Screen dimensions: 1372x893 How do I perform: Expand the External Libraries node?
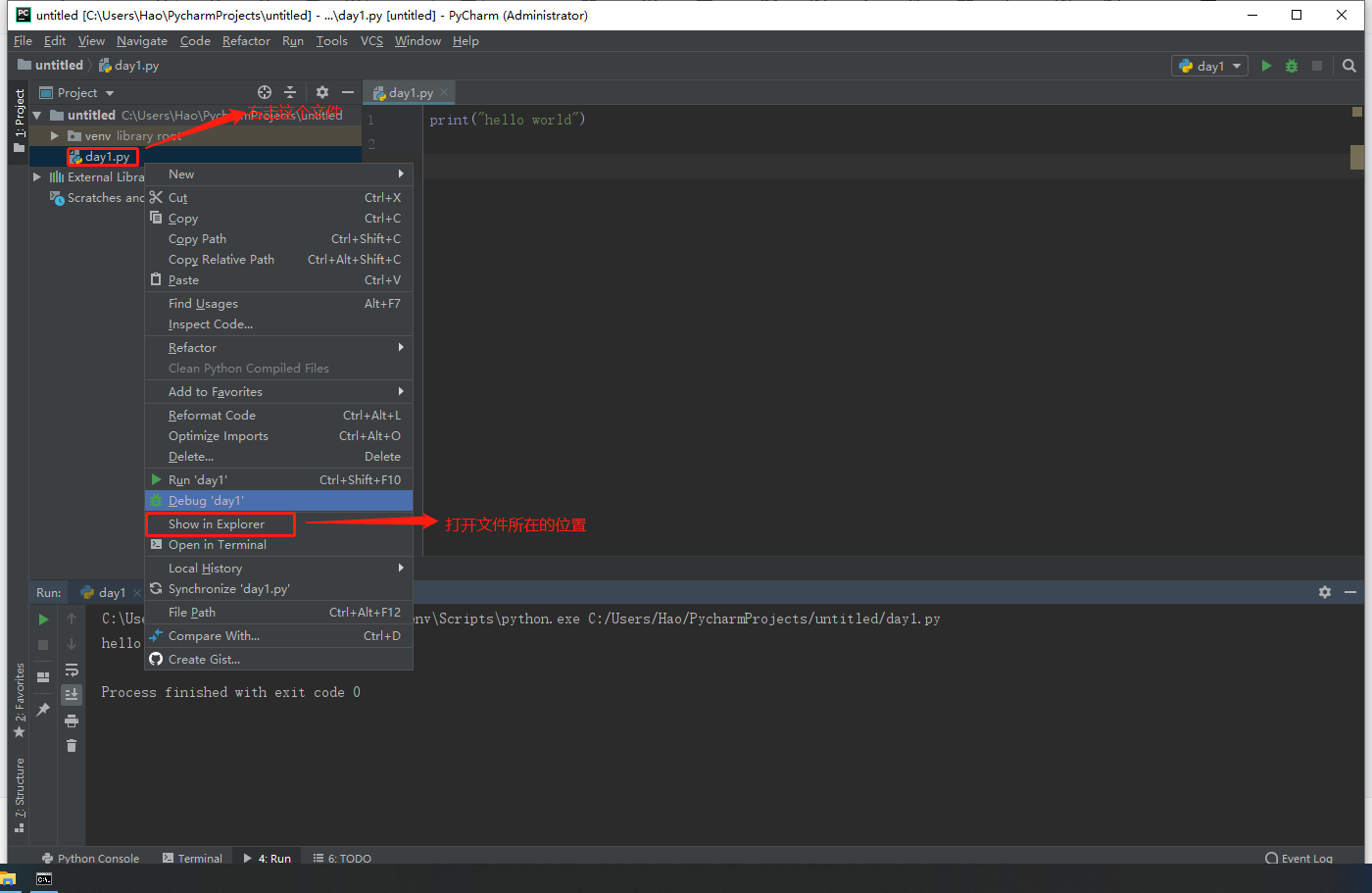(x=37, y=177)
